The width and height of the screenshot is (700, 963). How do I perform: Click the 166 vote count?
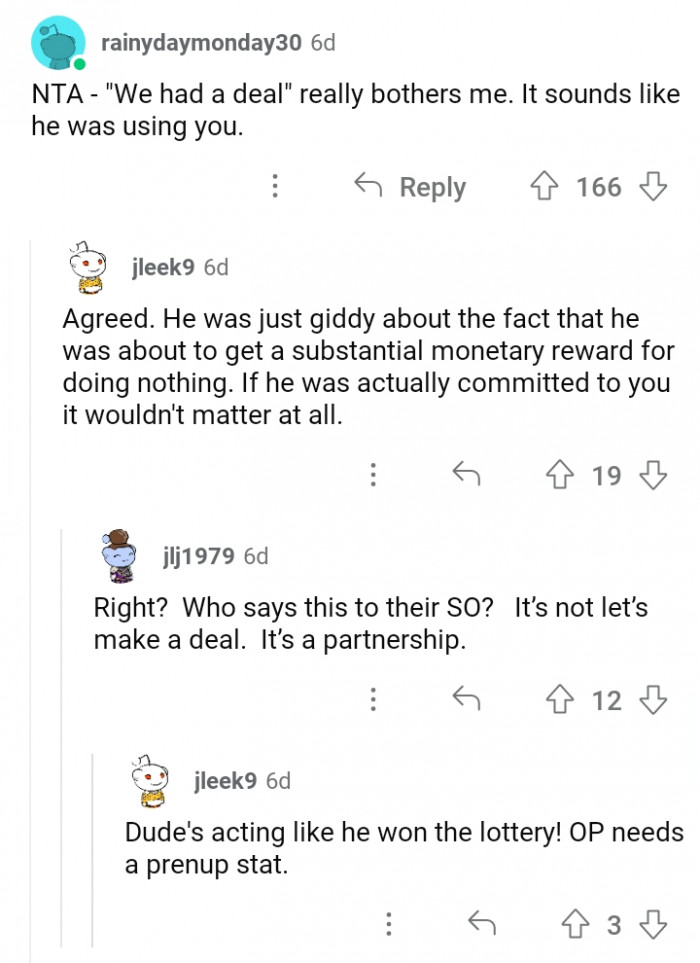[601, 187]
